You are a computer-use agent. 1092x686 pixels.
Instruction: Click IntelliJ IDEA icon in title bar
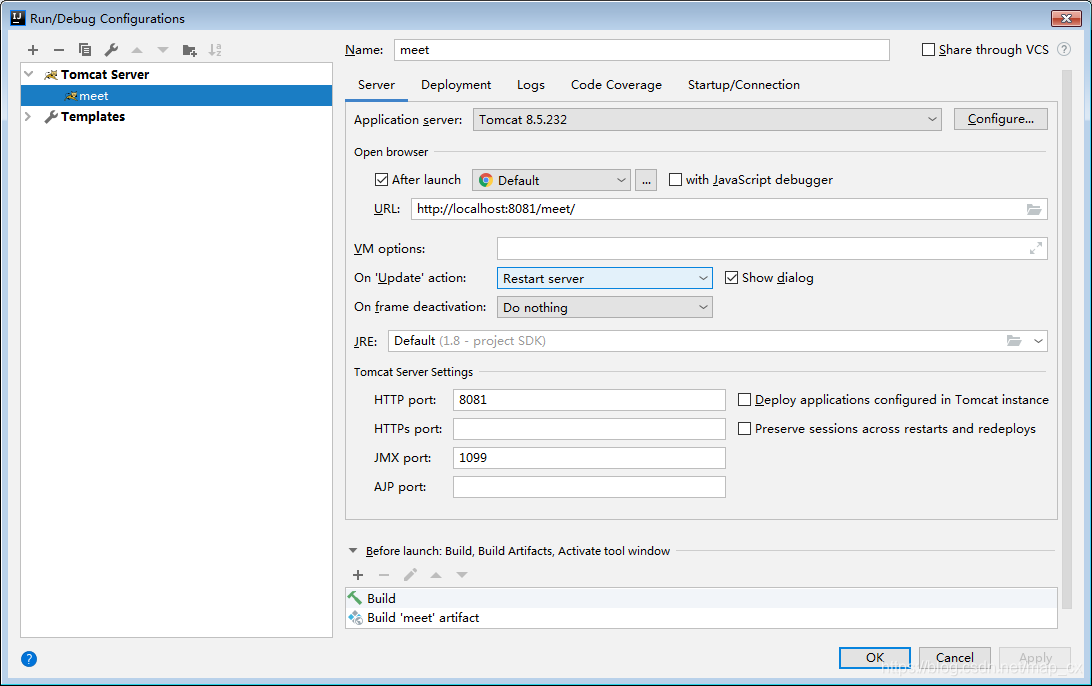coord(17,18)
